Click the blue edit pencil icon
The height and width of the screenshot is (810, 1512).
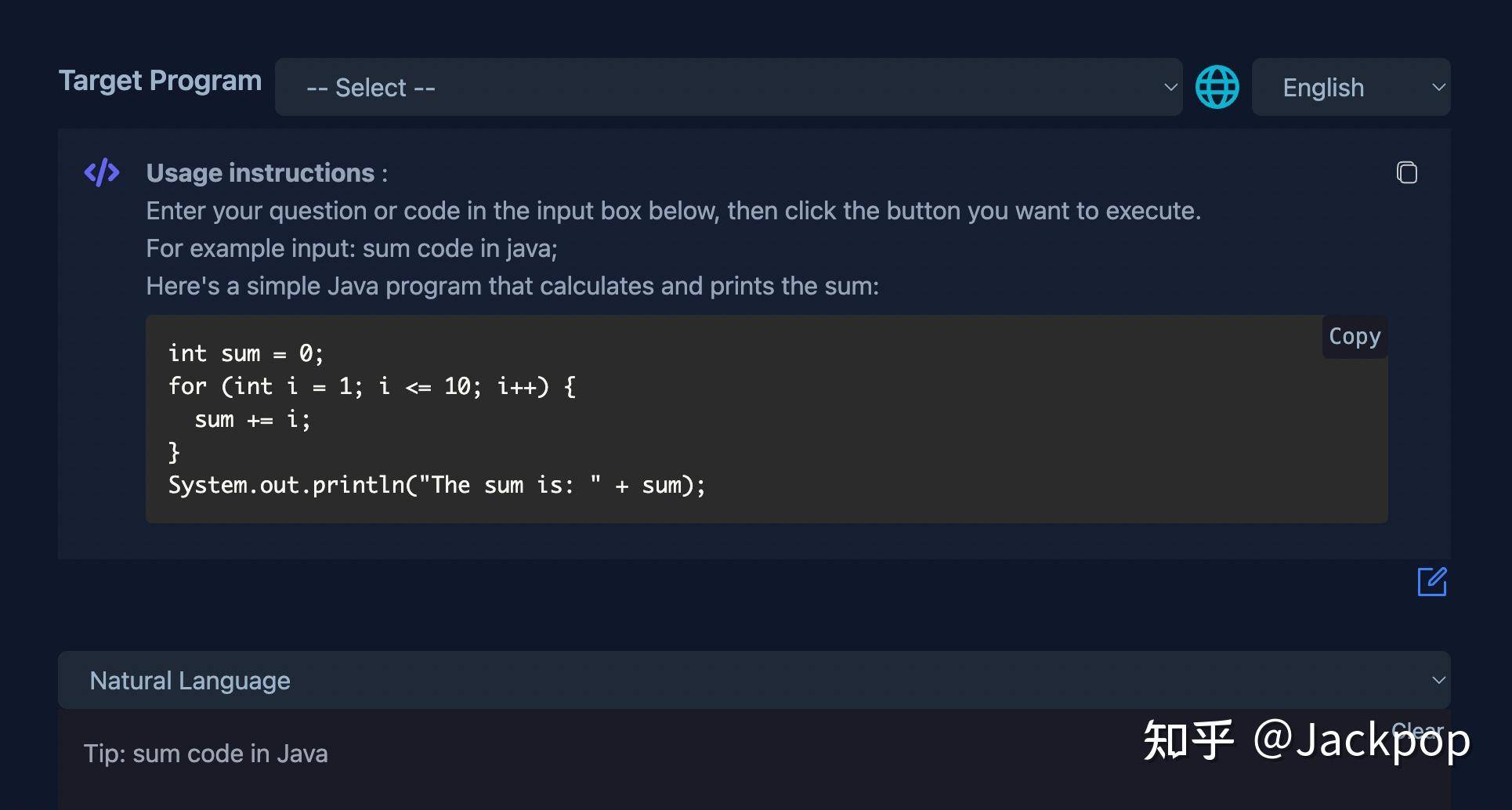pyautogui.click(x=1432, y=582)
